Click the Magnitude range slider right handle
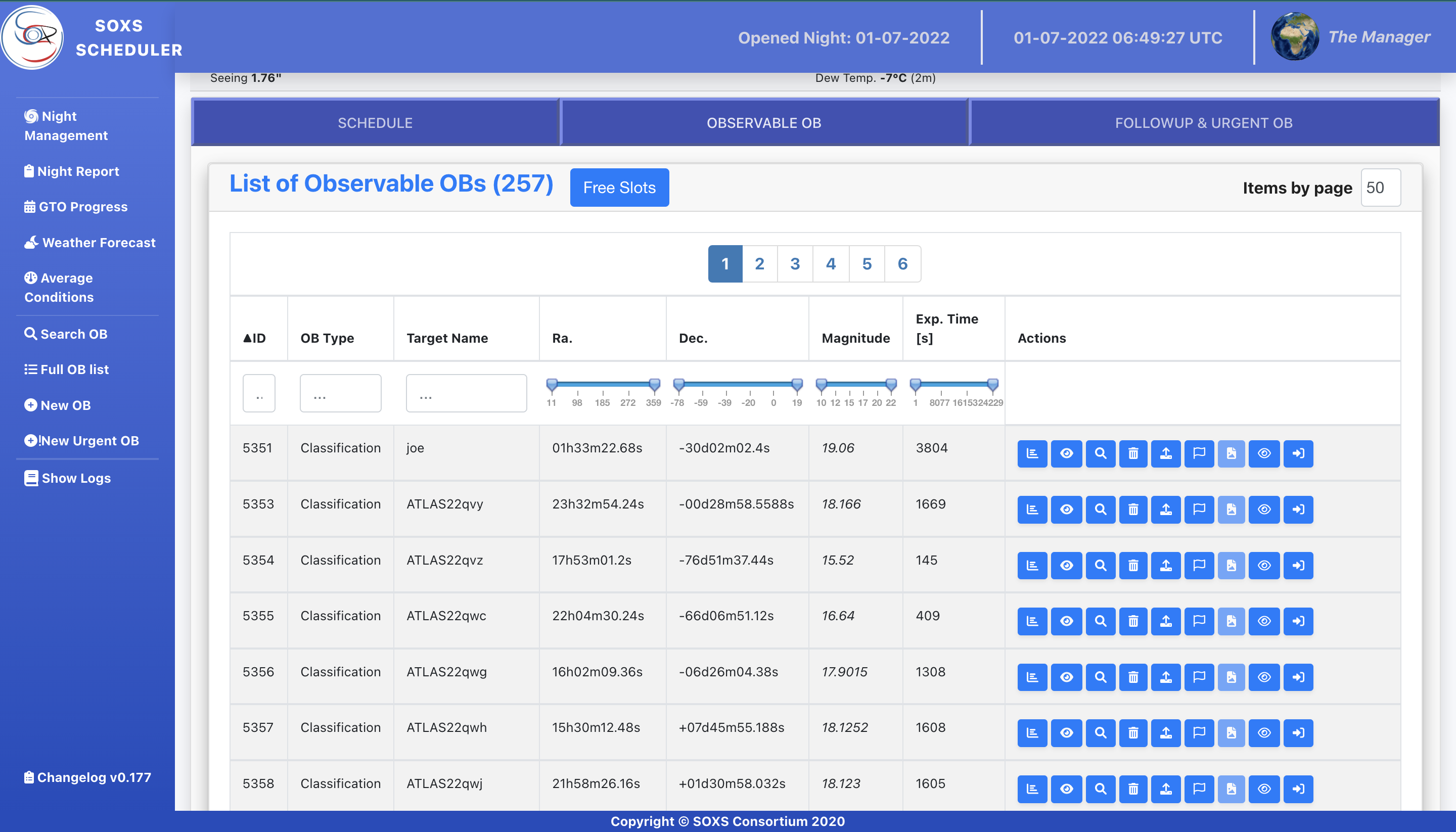The height and width of the screenshot is (832, 1456). [x=891, y=385]
